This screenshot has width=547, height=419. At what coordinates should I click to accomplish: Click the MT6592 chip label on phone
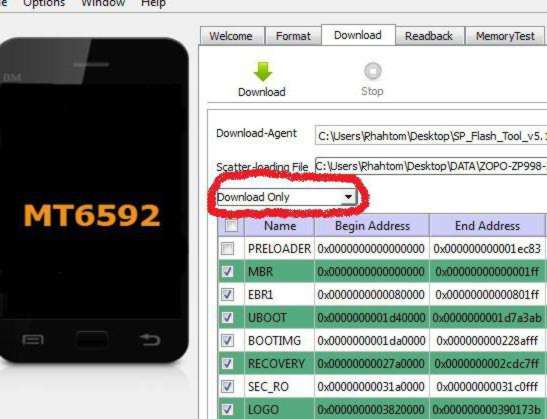91,215
